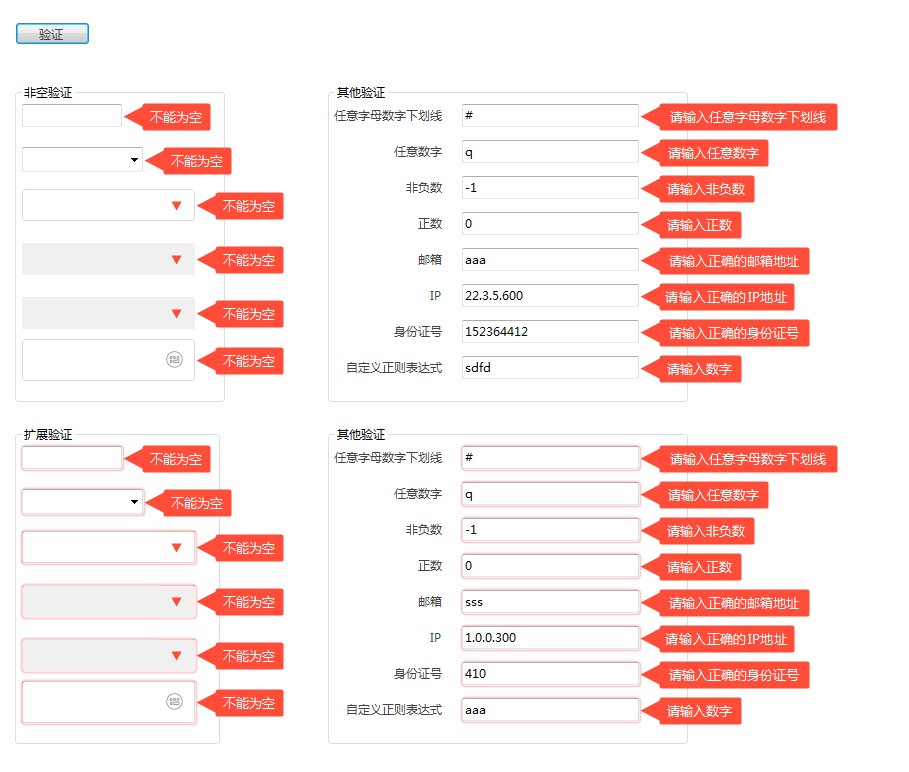Open the small combo box in 非空验证
This screenshot has width=909, height=772.
click(x=82, y=159)
